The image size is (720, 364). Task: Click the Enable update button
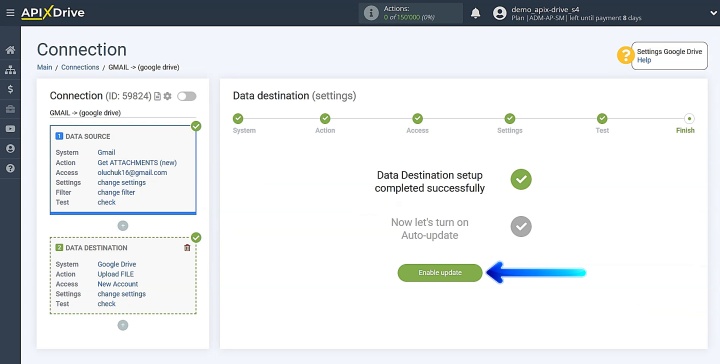[x=440, y=273]
